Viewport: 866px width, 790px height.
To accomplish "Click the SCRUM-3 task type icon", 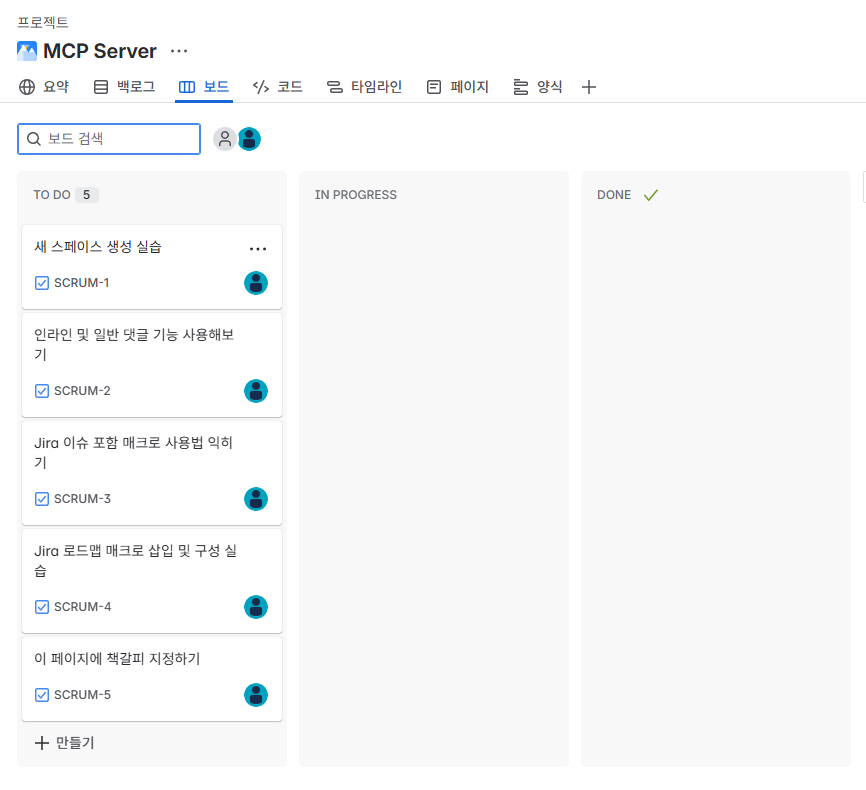I will point(42,499).
